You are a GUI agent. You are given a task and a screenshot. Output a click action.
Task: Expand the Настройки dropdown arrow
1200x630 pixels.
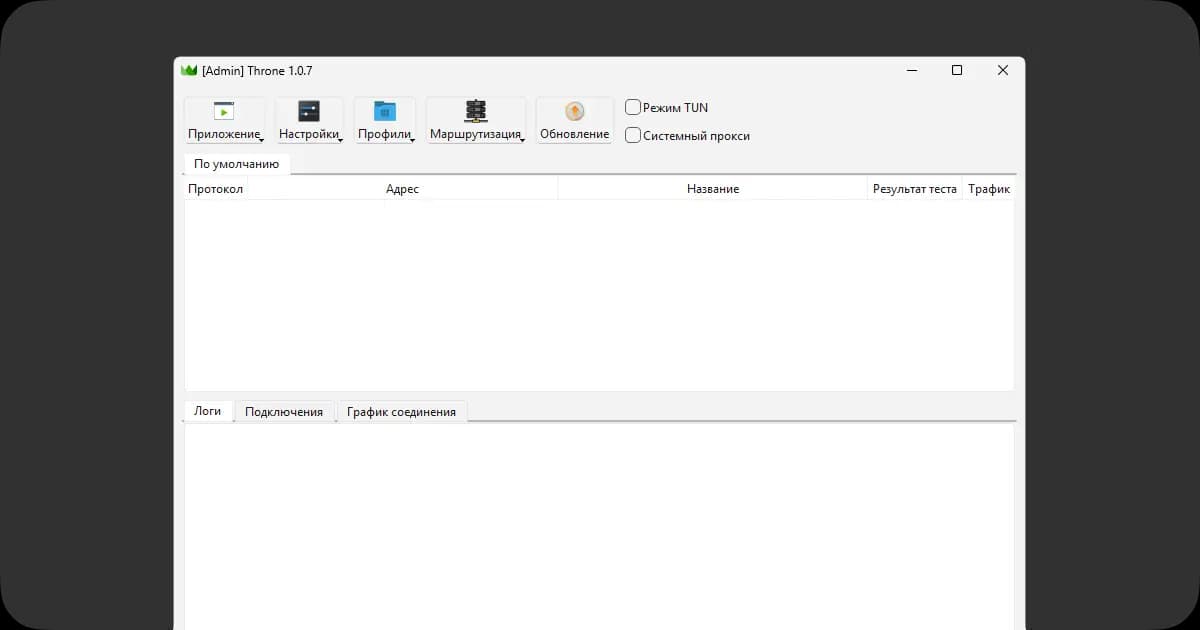pyautogui.click(x=340, y=140)
